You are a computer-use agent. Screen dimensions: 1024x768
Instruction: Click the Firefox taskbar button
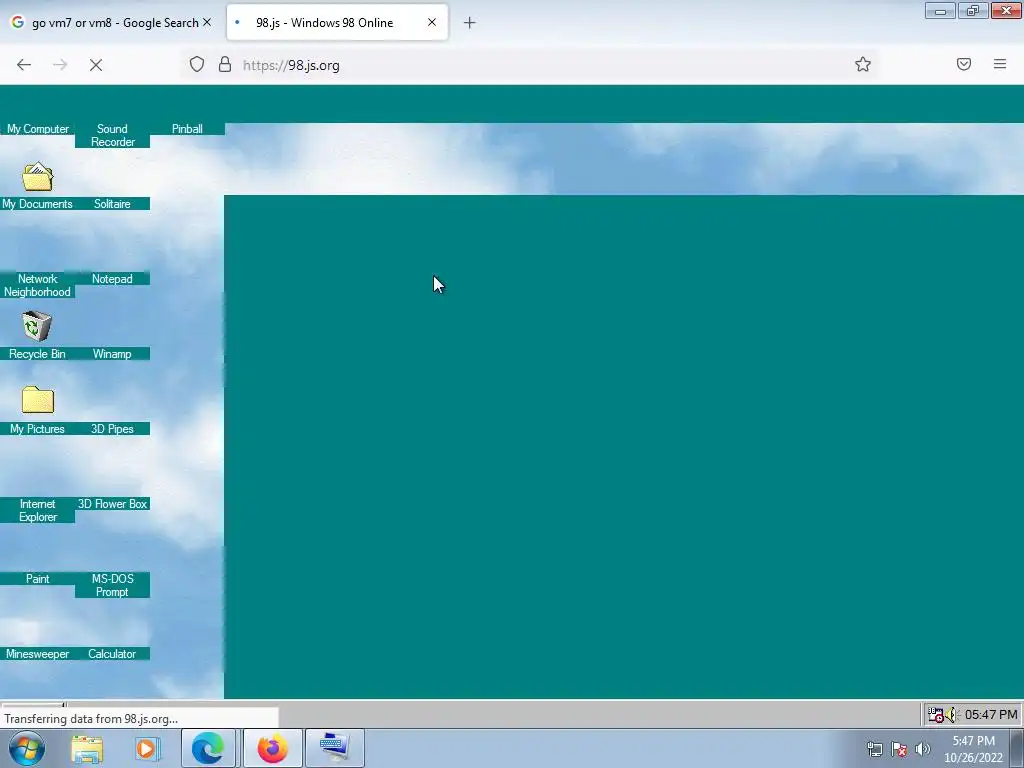tap(272, 748)
